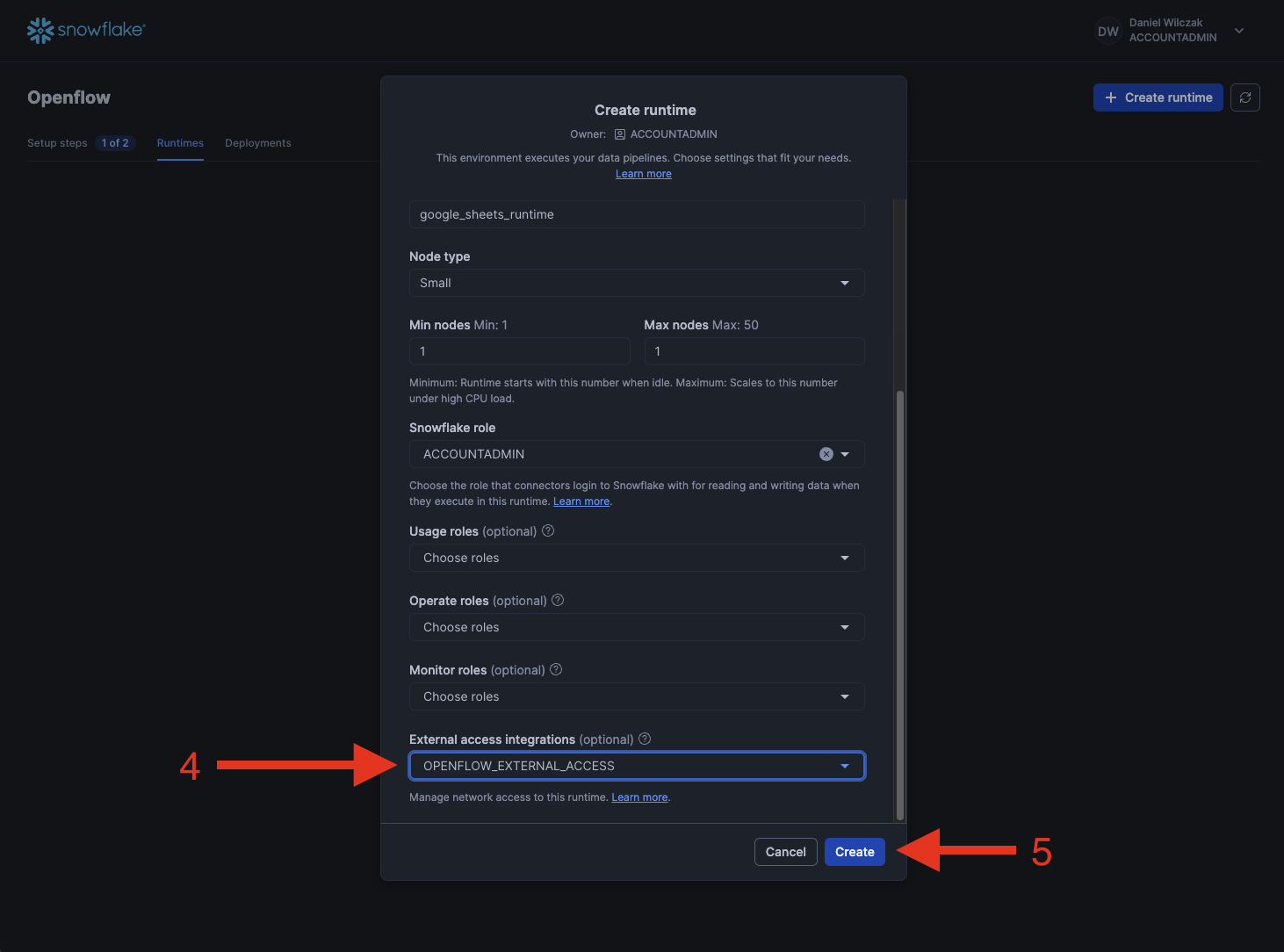This screenshot has height=952, width=1284.
Task: Click the Monitor roles help icon
Action: click(x=556, y=669)
